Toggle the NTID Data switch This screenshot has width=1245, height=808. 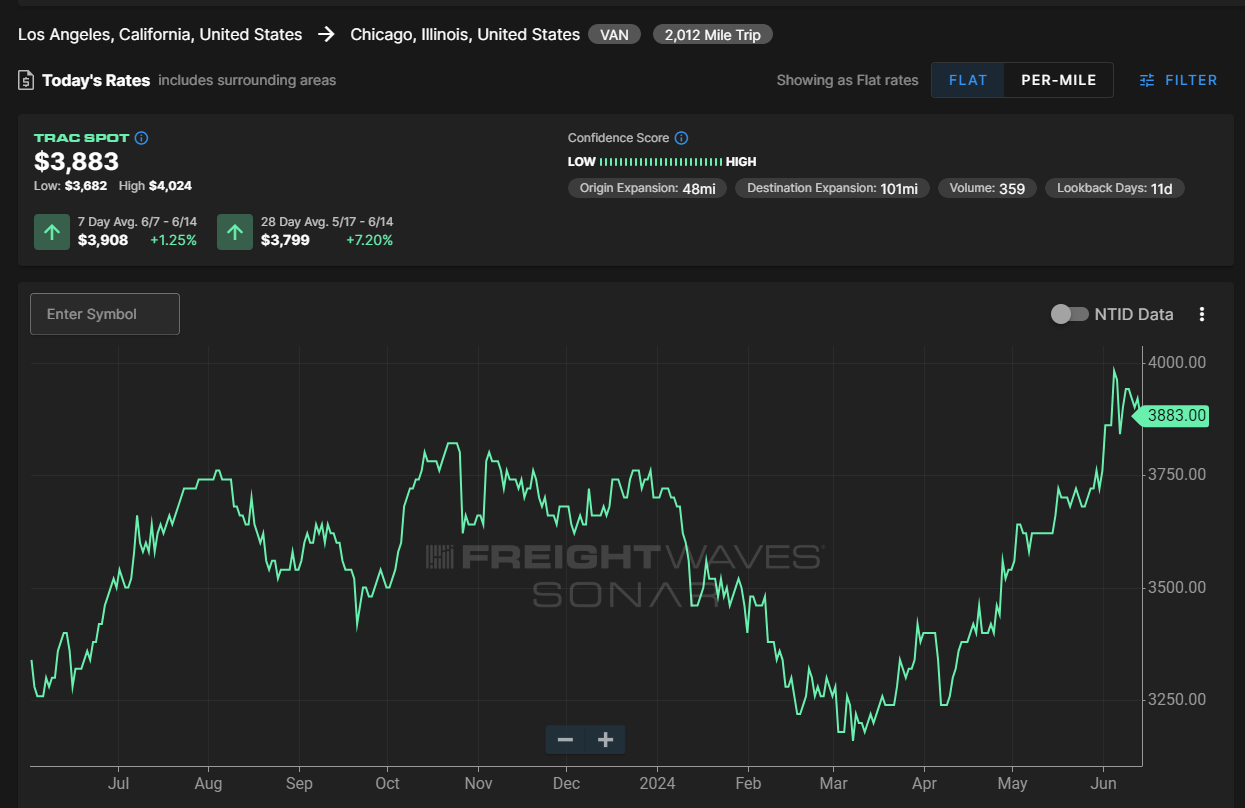click(1069, 314)
